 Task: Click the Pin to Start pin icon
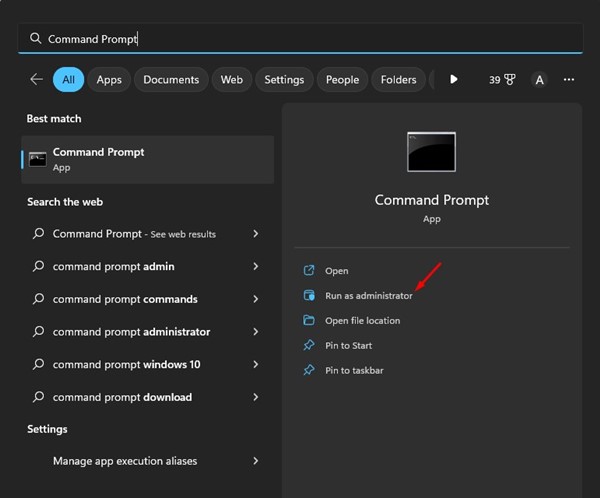[309, 345]
